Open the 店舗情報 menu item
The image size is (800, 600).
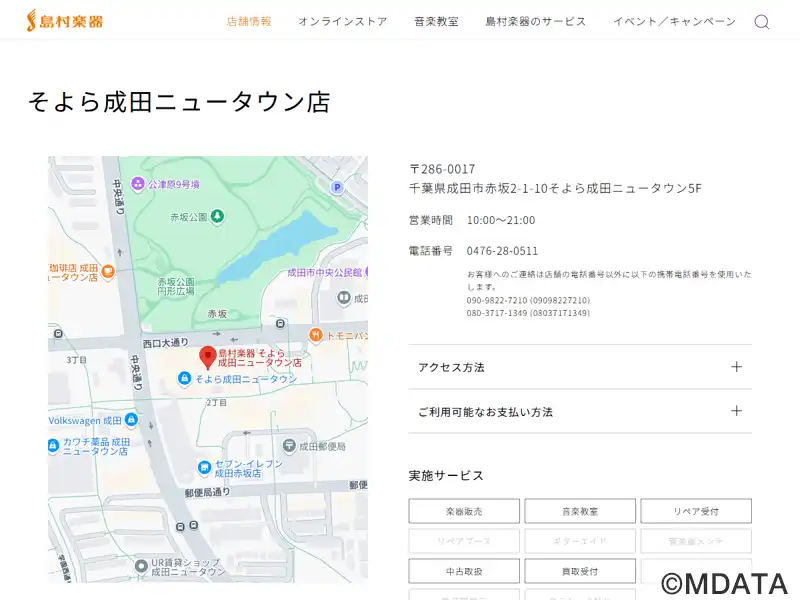pos(249,21)
